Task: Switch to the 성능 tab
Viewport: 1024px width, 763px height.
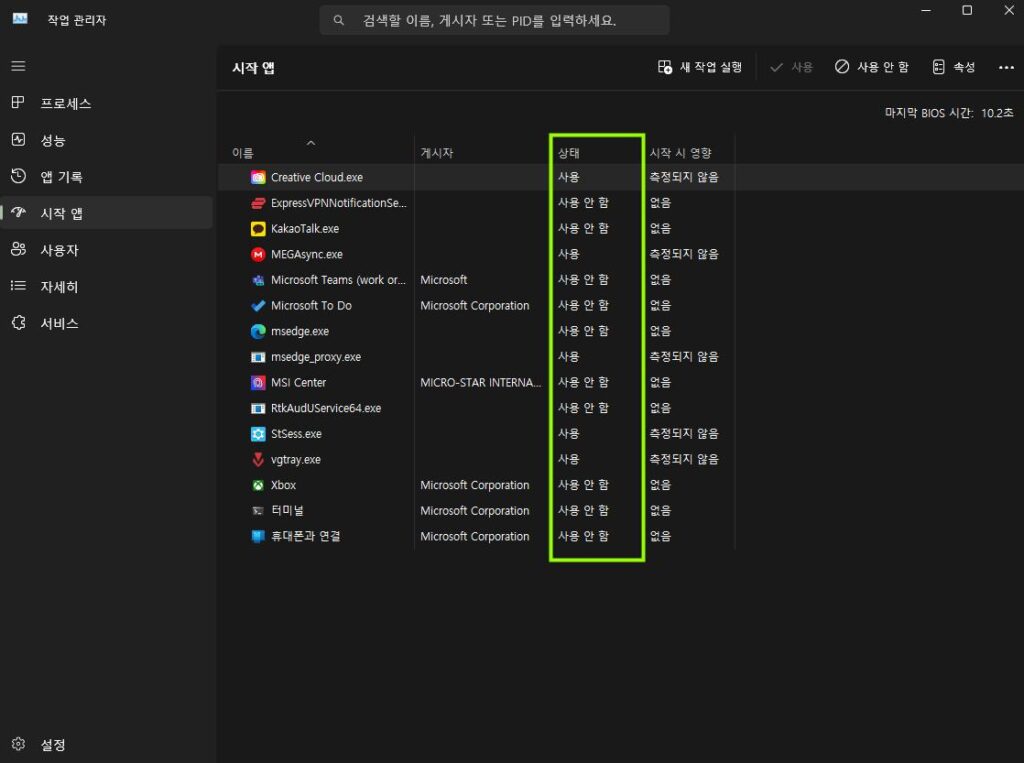Action: pos(53,140)
